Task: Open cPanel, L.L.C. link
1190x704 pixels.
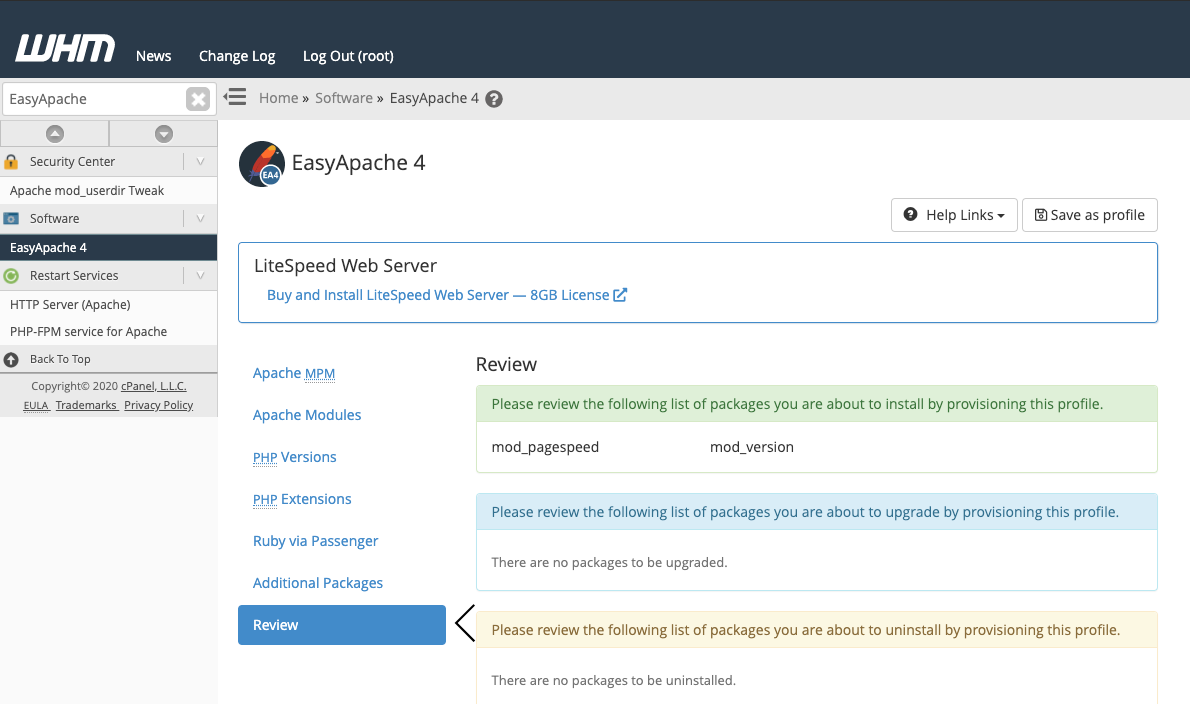Action: (x=153, y=386)
